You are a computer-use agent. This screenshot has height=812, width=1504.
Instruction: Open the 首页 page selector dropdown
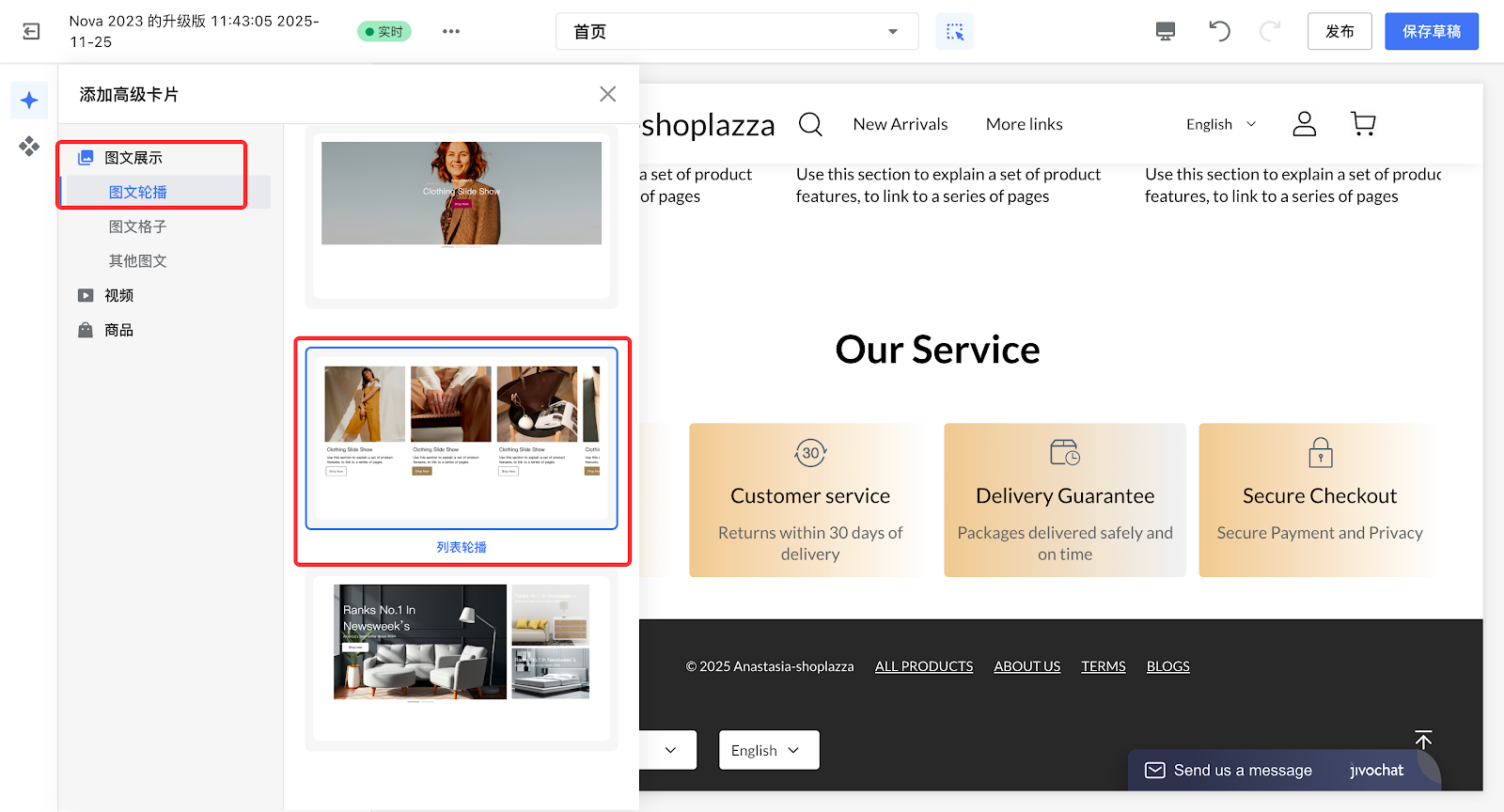[x=736, y=32]
